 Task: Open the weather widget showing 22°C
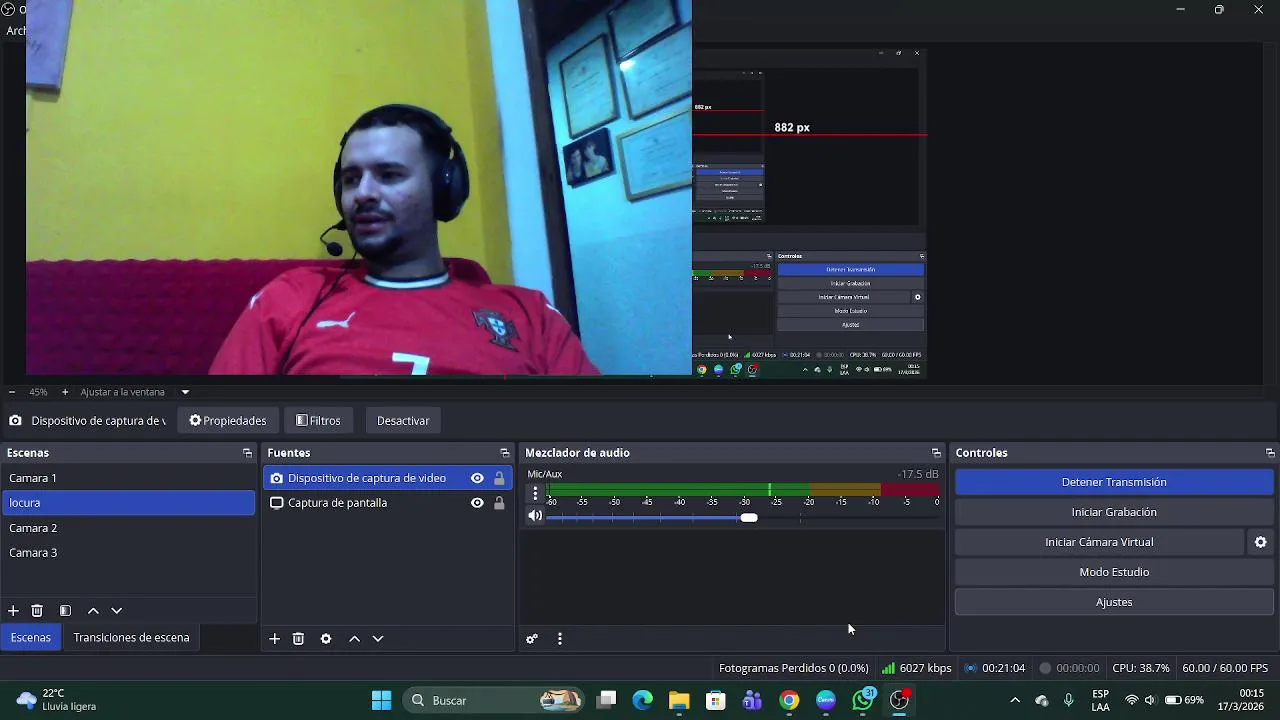click(57, 700)
